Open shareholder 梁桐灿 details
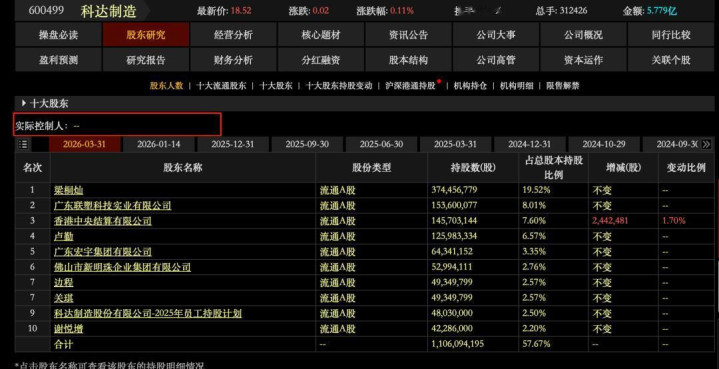The image size is (719, 369). 68,190
